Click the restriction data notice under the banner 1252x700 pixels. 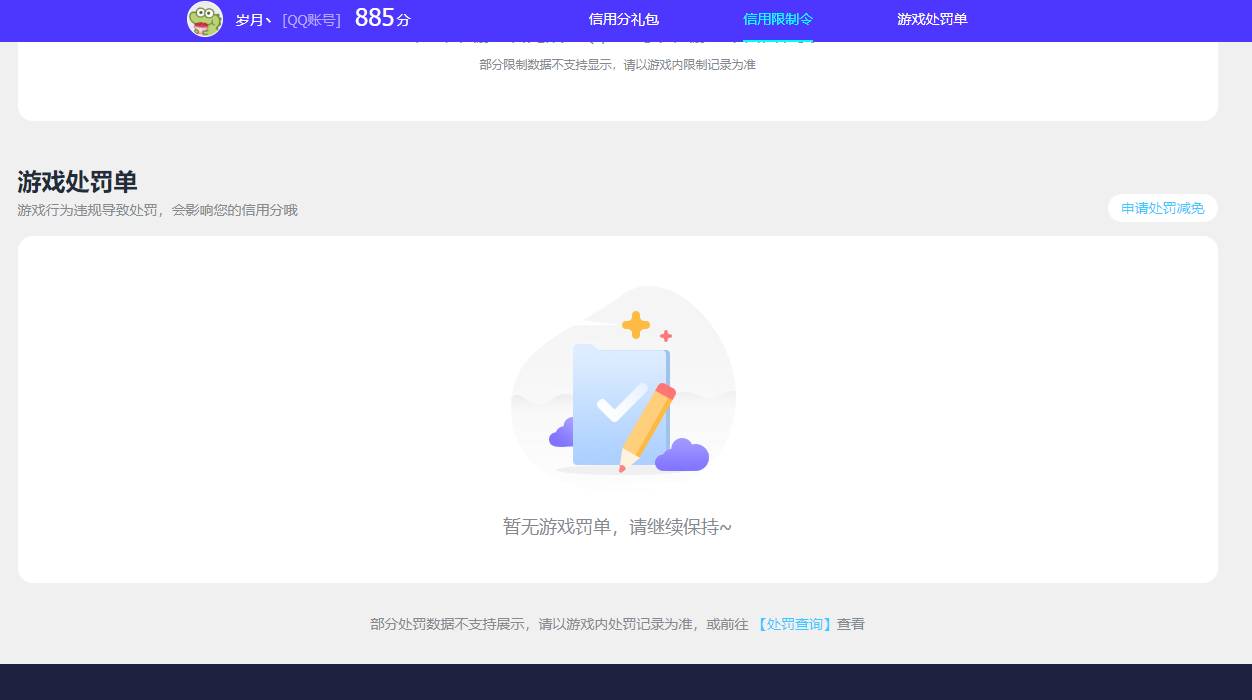(618, 64)
